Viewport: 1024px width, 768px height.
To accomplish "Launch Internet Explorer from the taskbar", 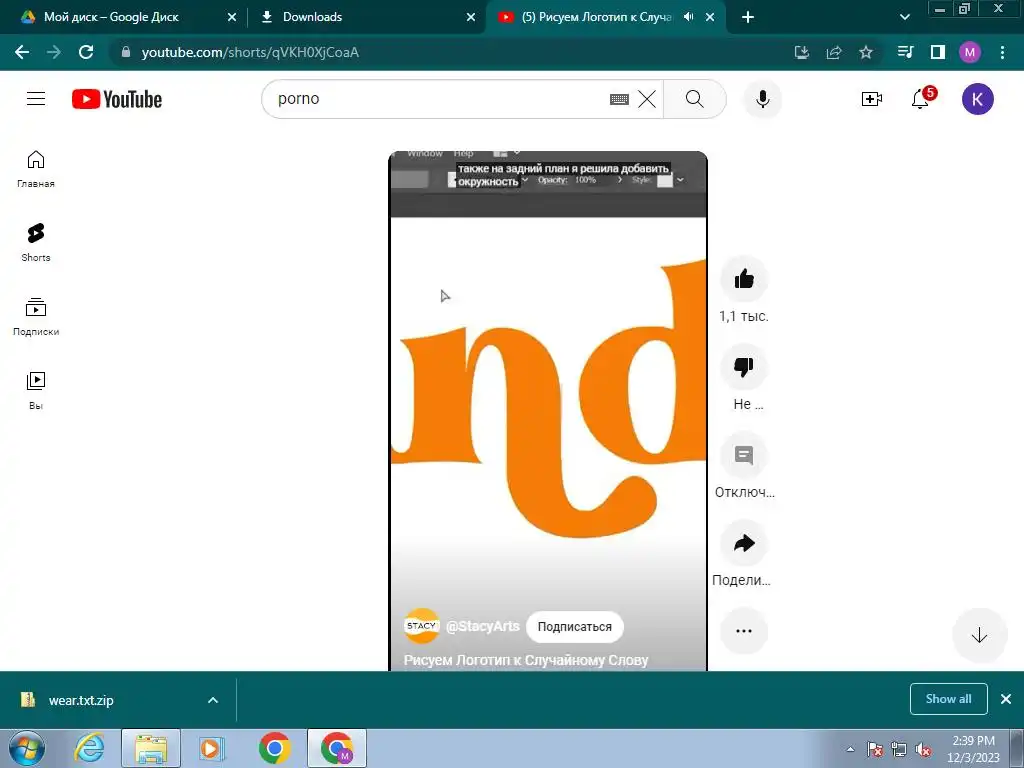I will tap(89, 748).
